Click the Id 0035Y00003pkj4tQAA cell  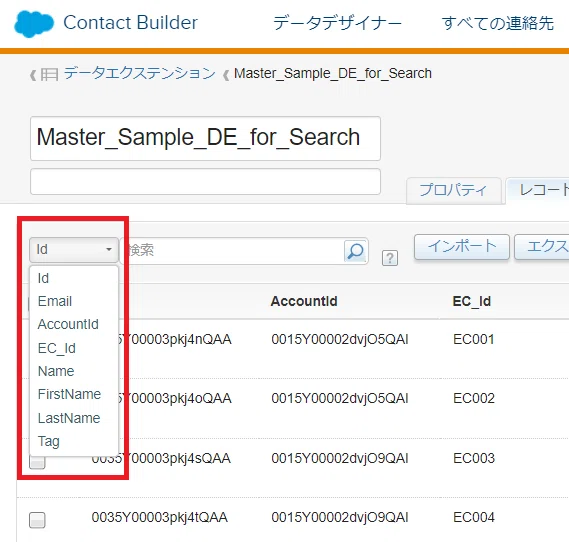[159, 517]
